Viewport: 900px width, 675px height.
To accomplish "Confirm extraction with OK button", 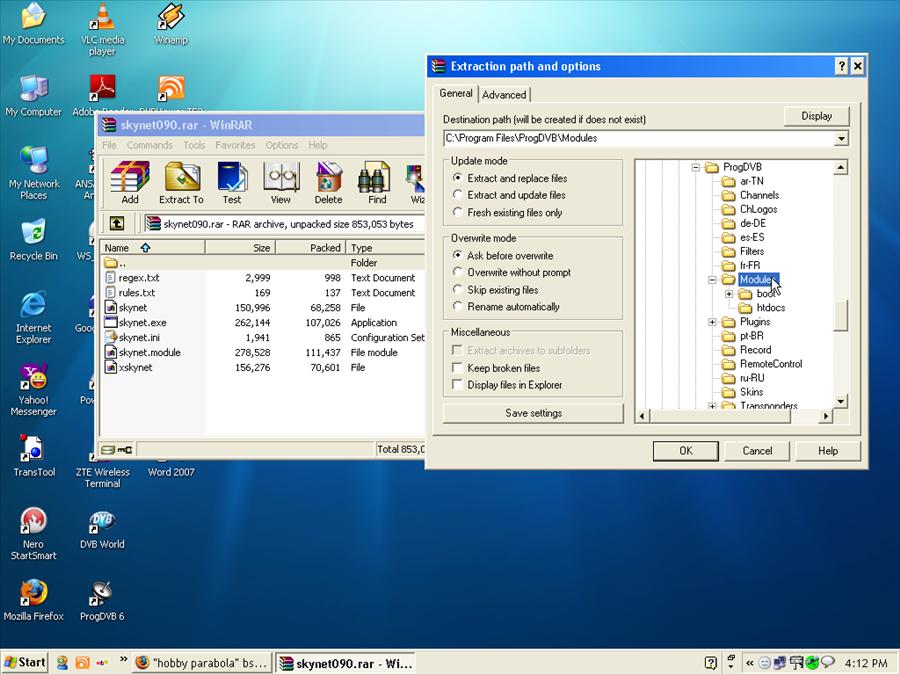I will pos(685,451).
